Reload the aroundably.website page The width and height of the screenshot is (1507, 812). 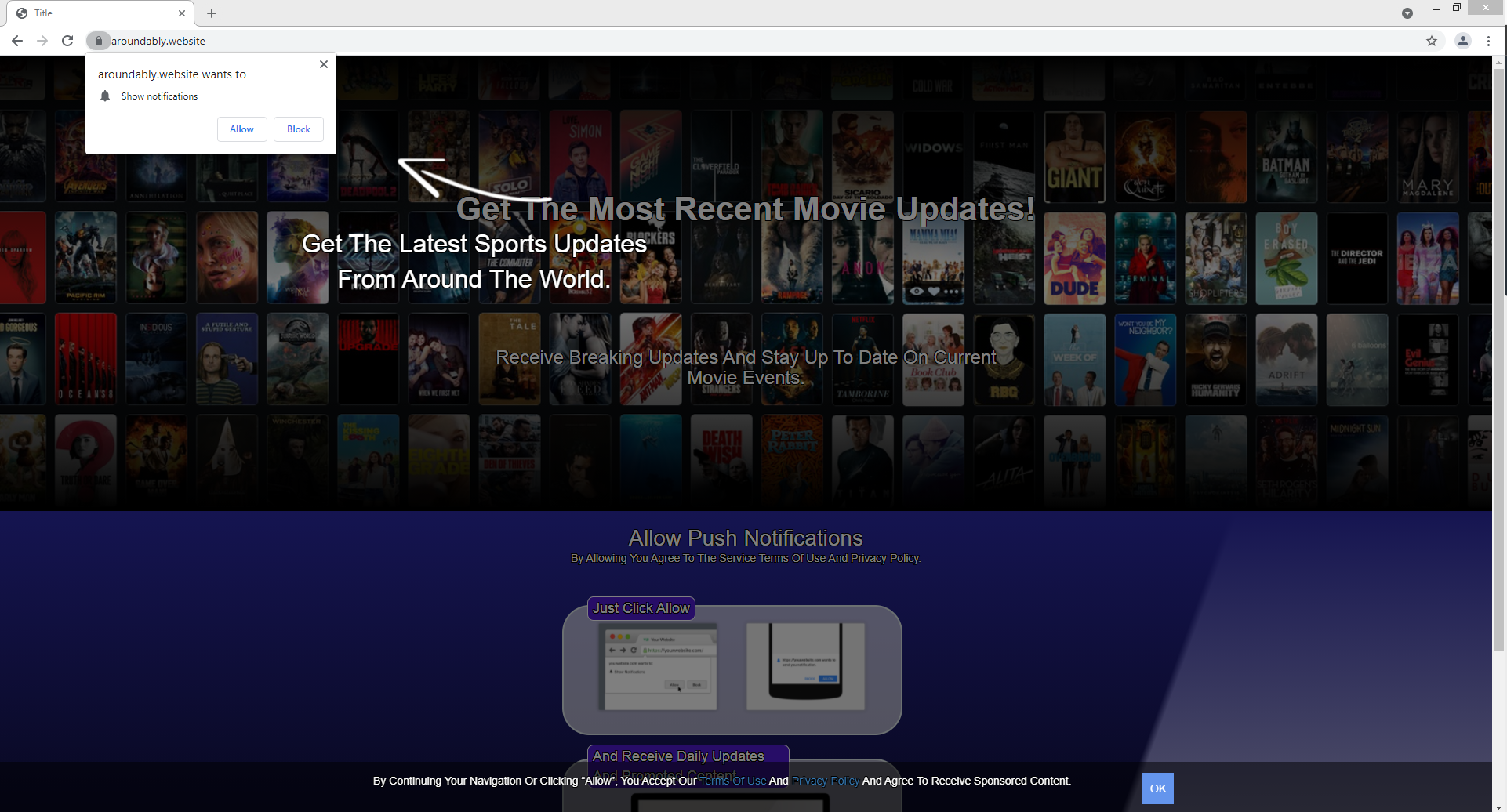[x=67, y=41]
